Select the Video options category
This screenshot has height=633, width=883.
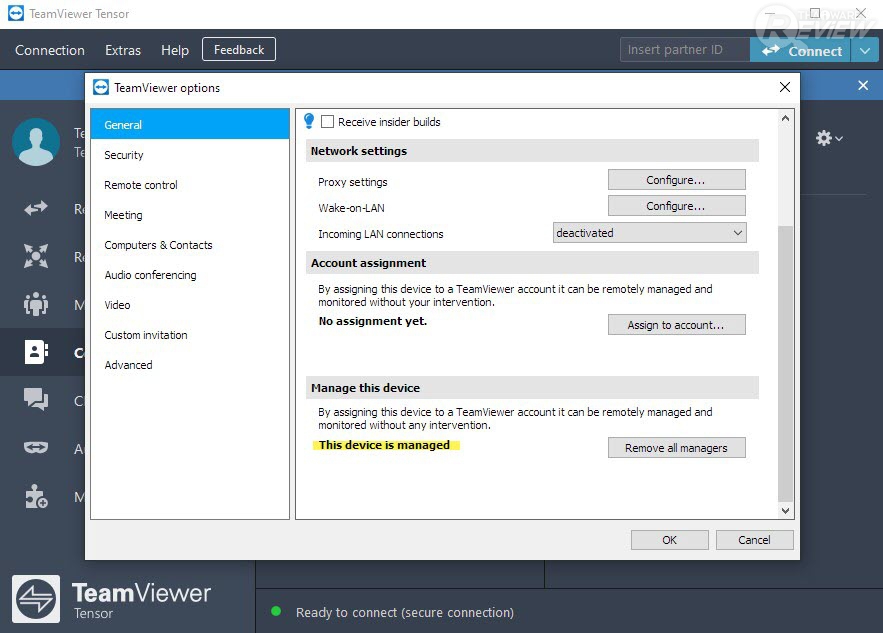[x=190, y=305]
